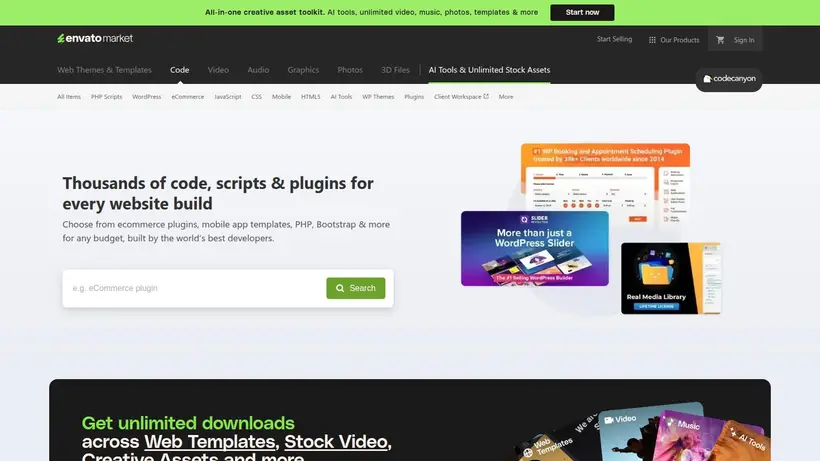Screen dimensions: 820x461
Task: Open the Video category
Action: click(218, 70)
